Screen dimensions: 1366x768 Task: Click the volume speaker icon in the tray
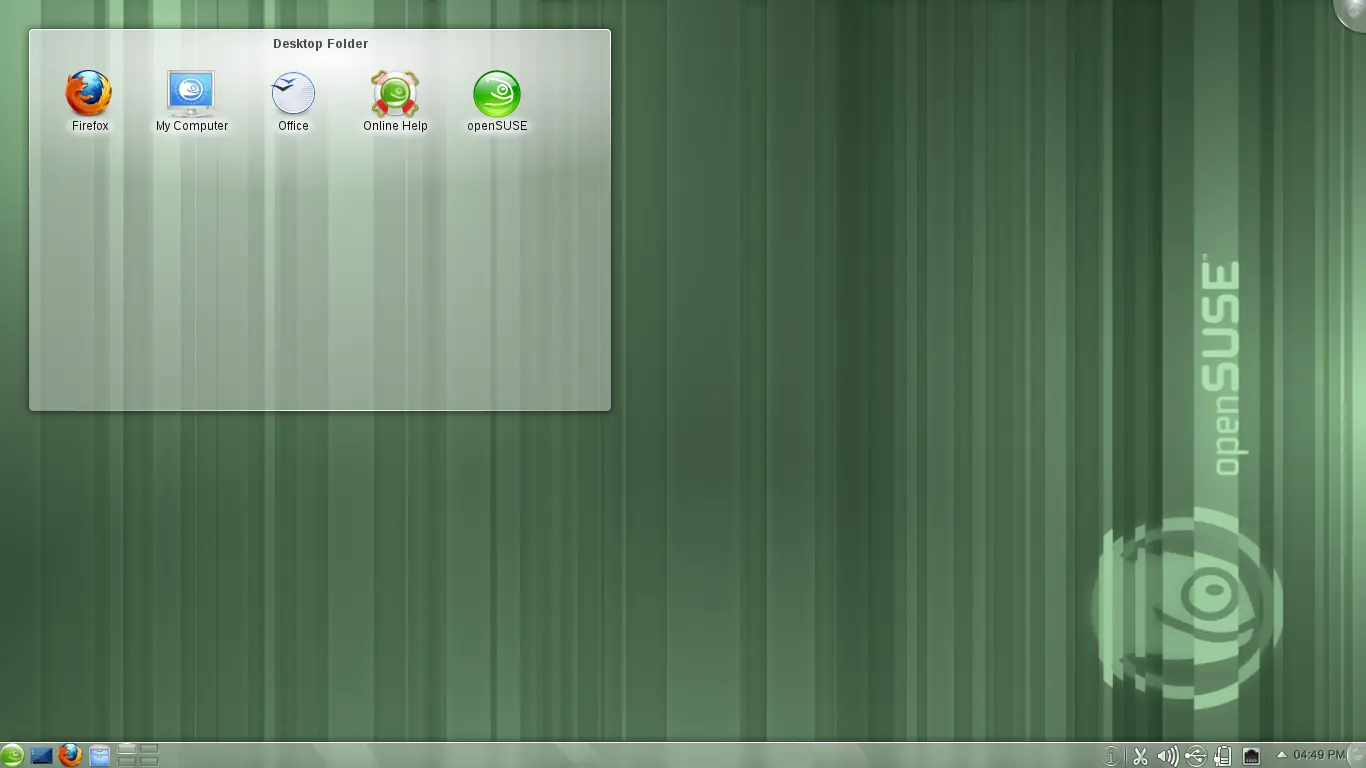1167,756
